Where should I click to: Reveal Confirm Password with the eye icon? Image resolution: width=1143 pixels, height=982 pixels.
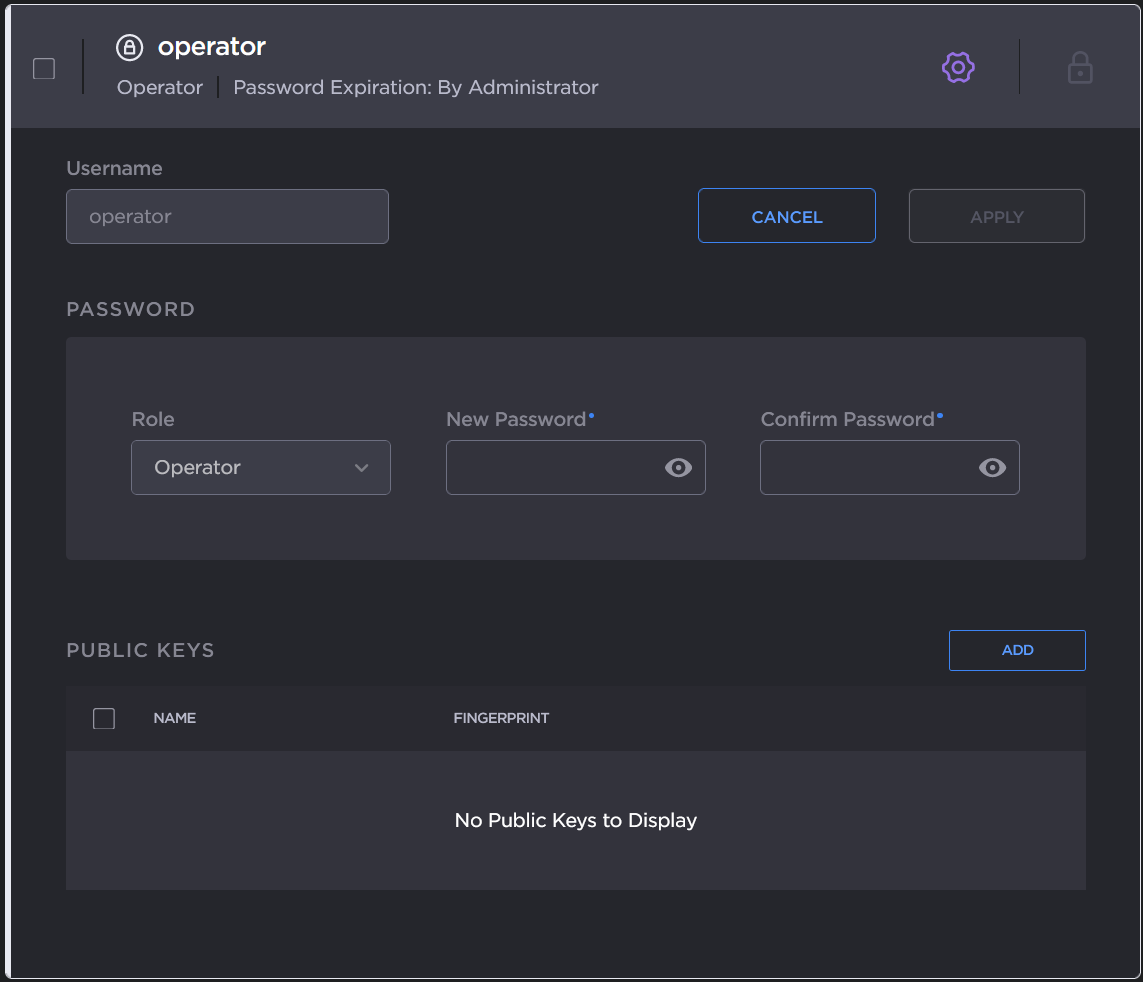pos(992,467)
